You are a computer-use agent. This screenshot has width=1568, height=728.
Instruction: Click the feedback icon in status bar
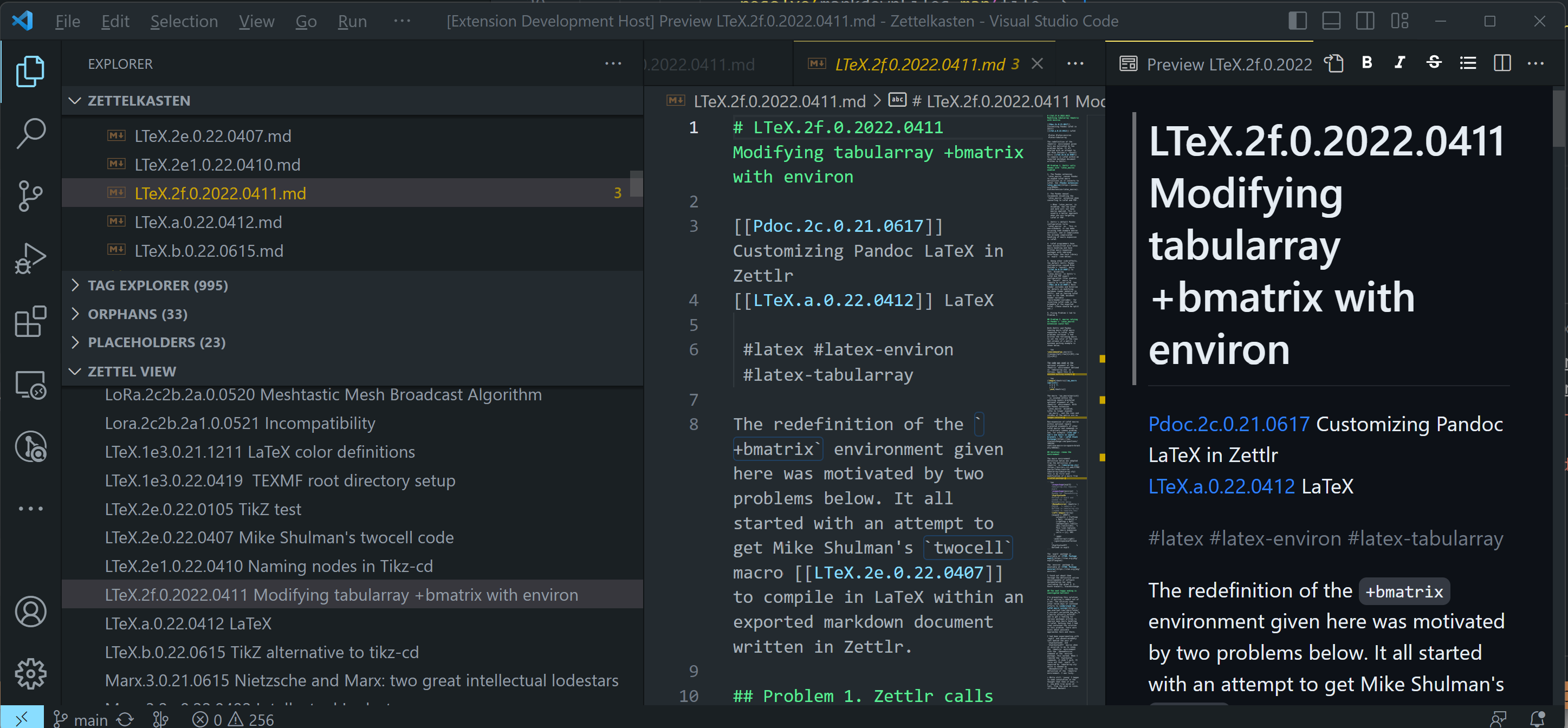point(1499,719)
